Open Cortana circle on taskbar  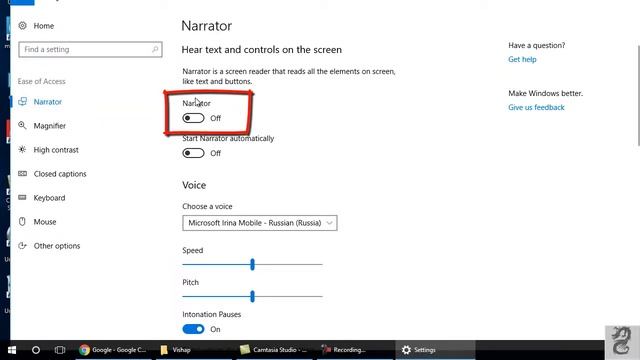coord(36,350)
